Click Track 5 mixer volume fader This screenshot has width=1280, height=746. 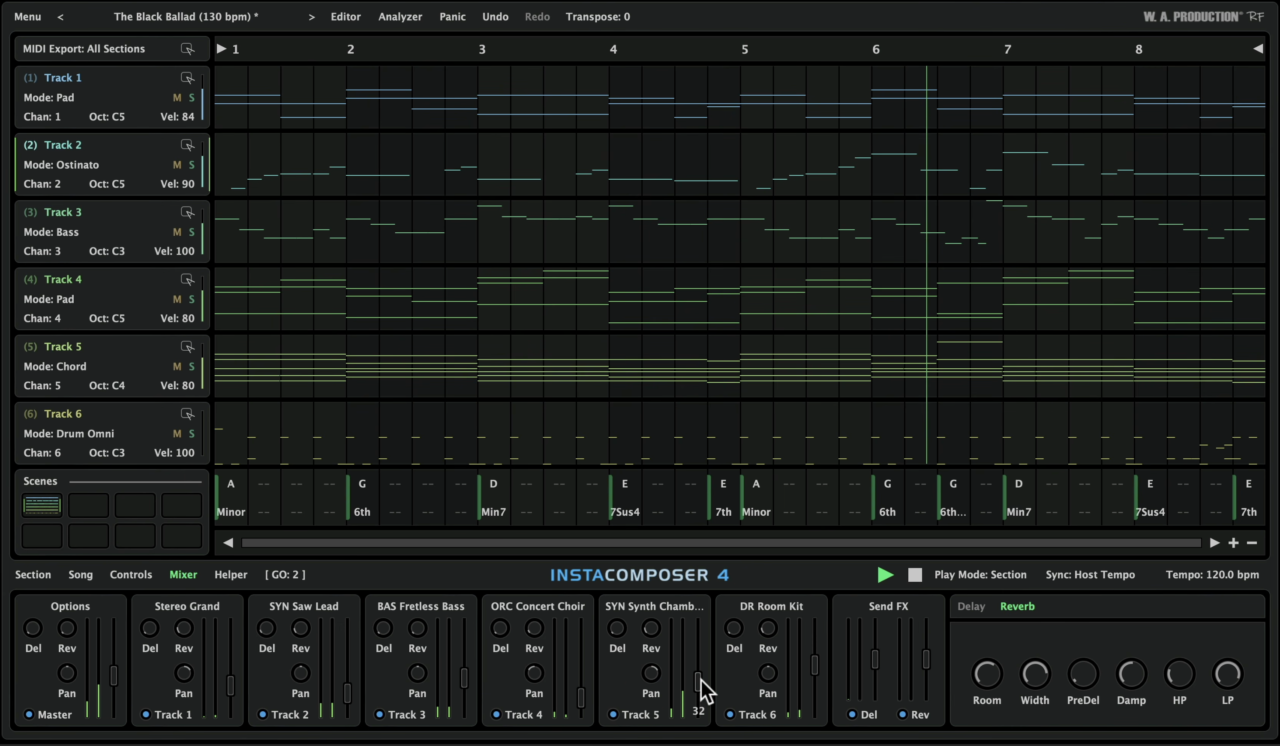coord(698,682)
